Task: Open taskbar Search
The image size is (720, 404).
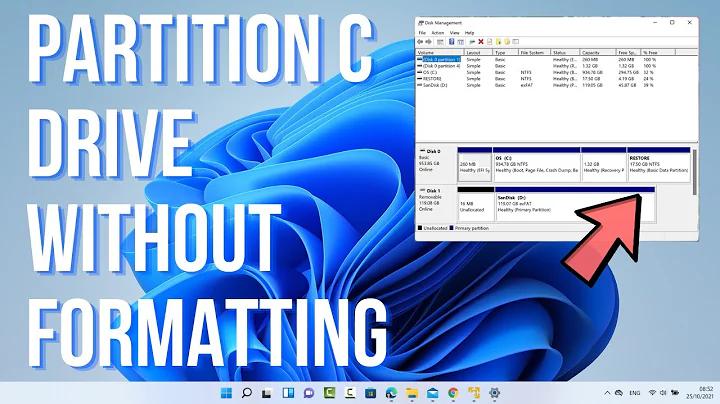Action: [x=247, y=393]
